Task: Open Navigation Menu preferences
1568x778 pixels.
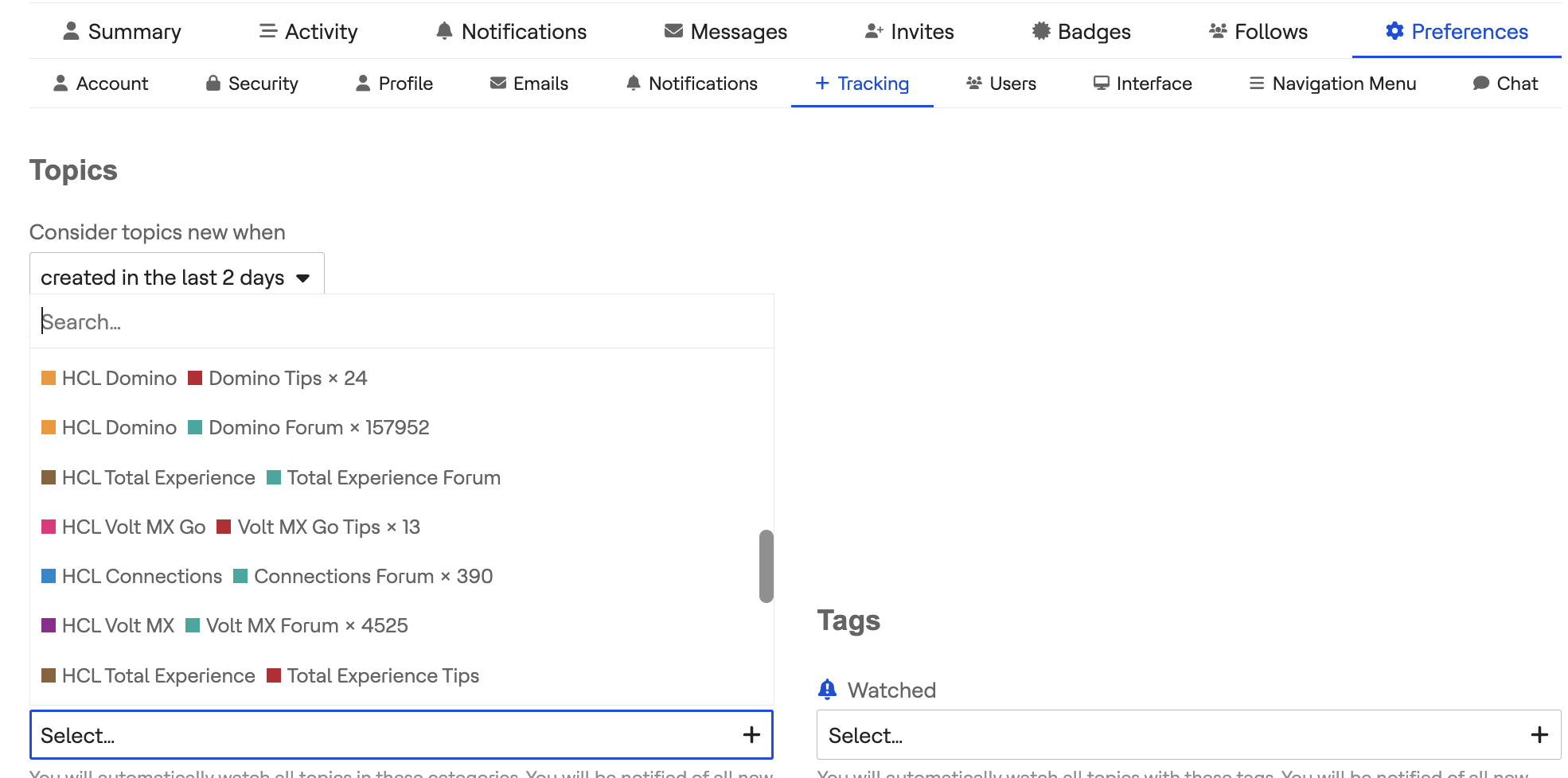Action: [1332, 84]
